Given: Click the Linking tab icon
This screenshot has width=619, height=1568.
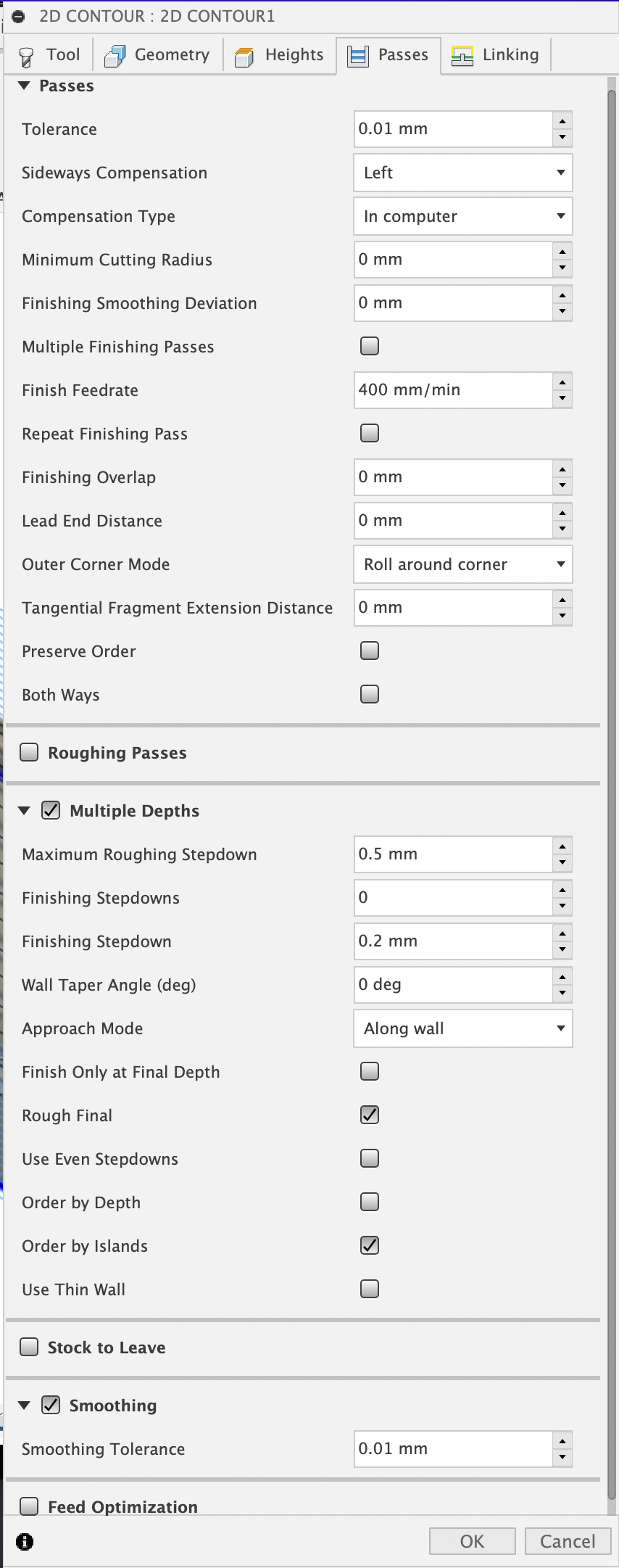Looking at the screenshot, I should 462,56.
